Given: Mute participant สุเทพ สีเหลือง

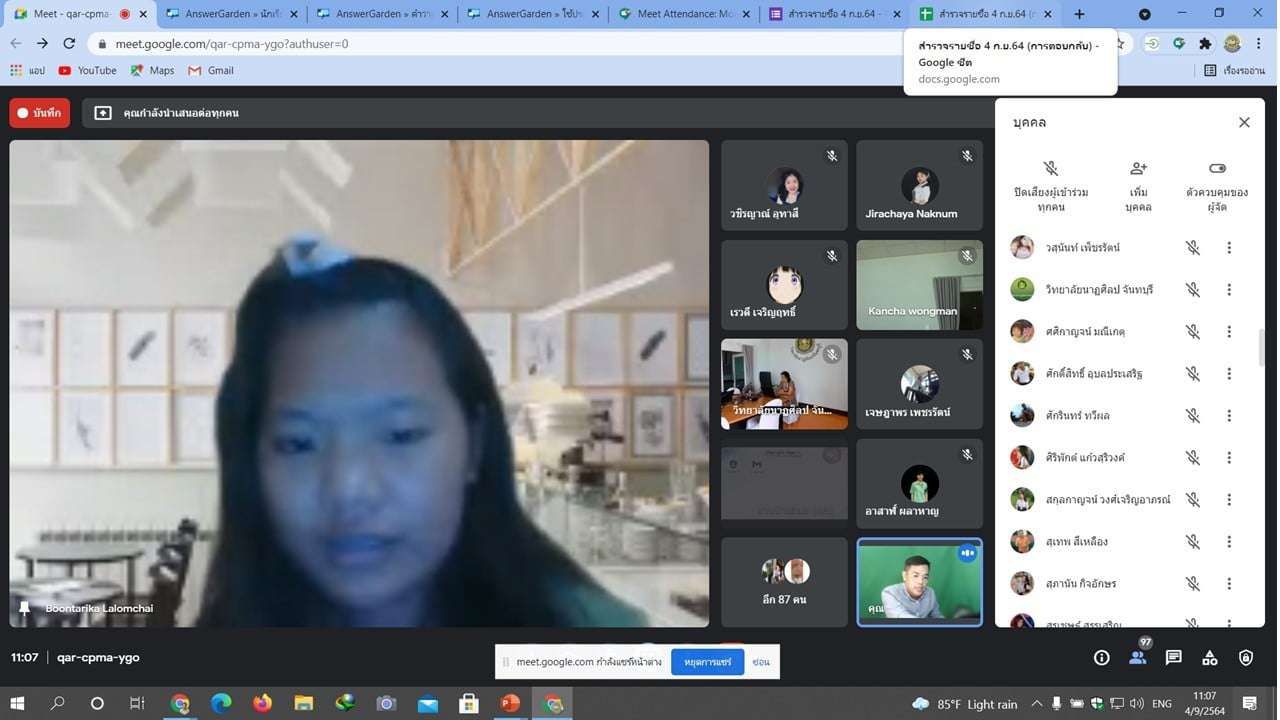Looking at the screenshot, I should point(1192,542).
